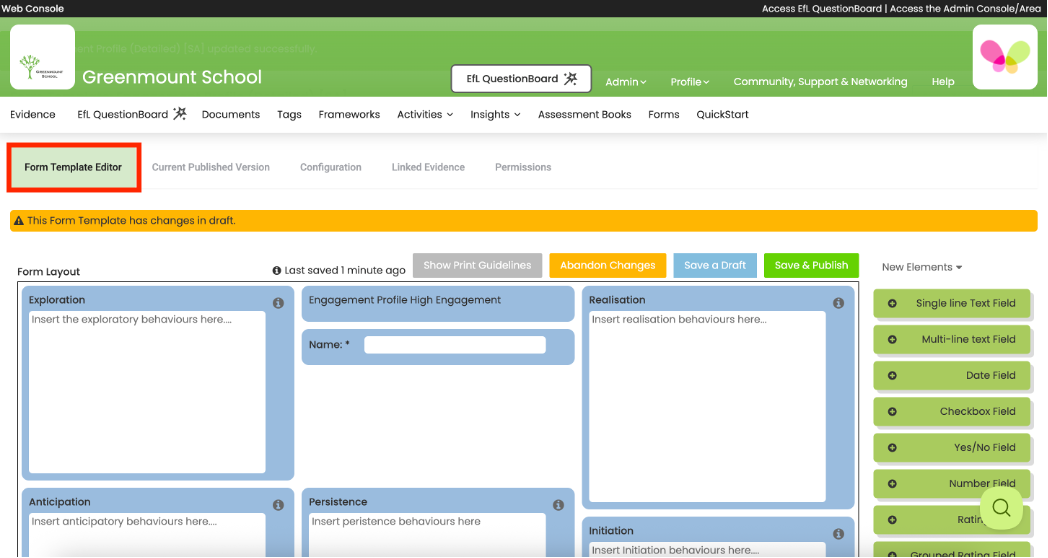1048x558 pixels.
Task: Click the Save a Draft button
Action: pyautogui.click(x=714, y=265)
